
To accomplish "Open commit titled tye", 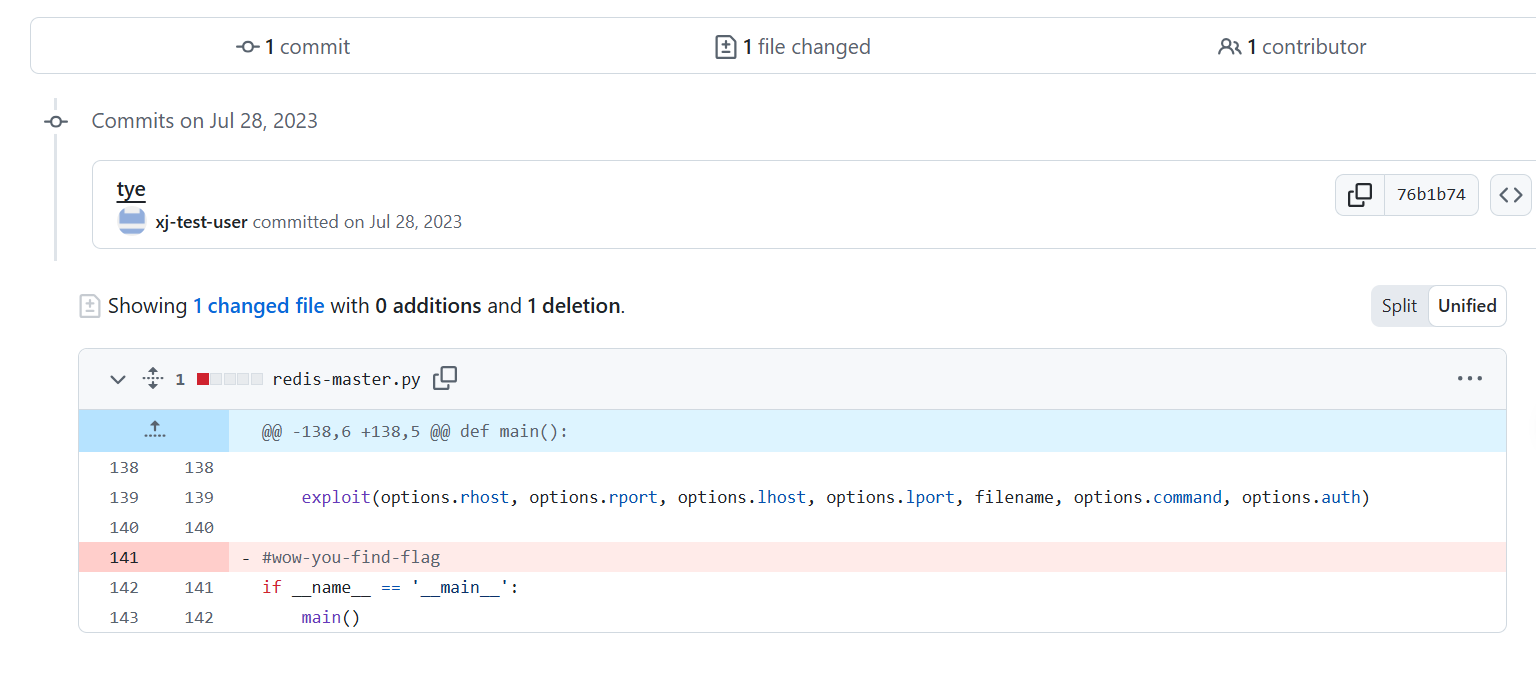I will tap(131, 189).
